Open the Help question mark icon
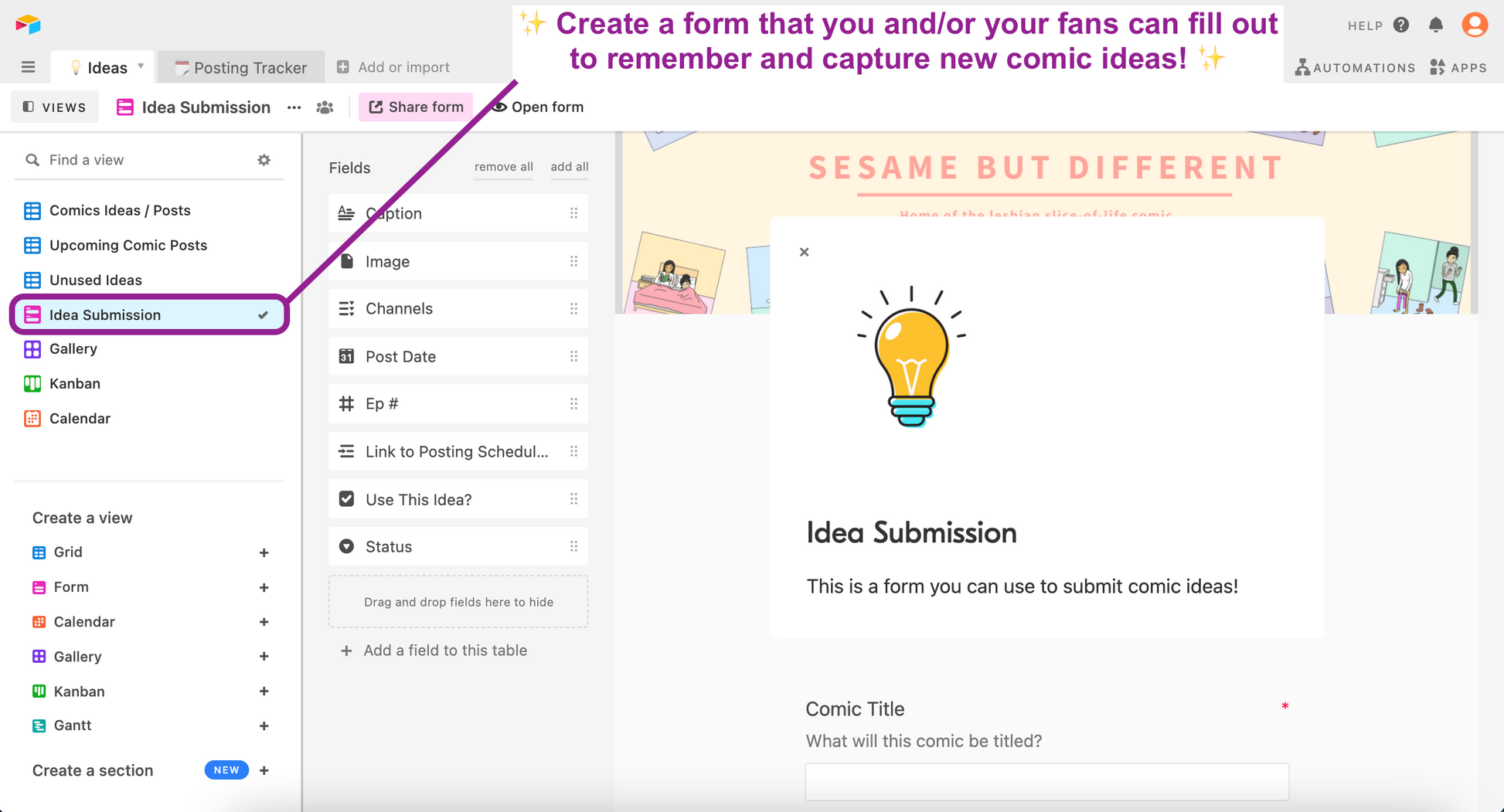1504x812 pixels. pyautogui.click(x=1400, y=25)
